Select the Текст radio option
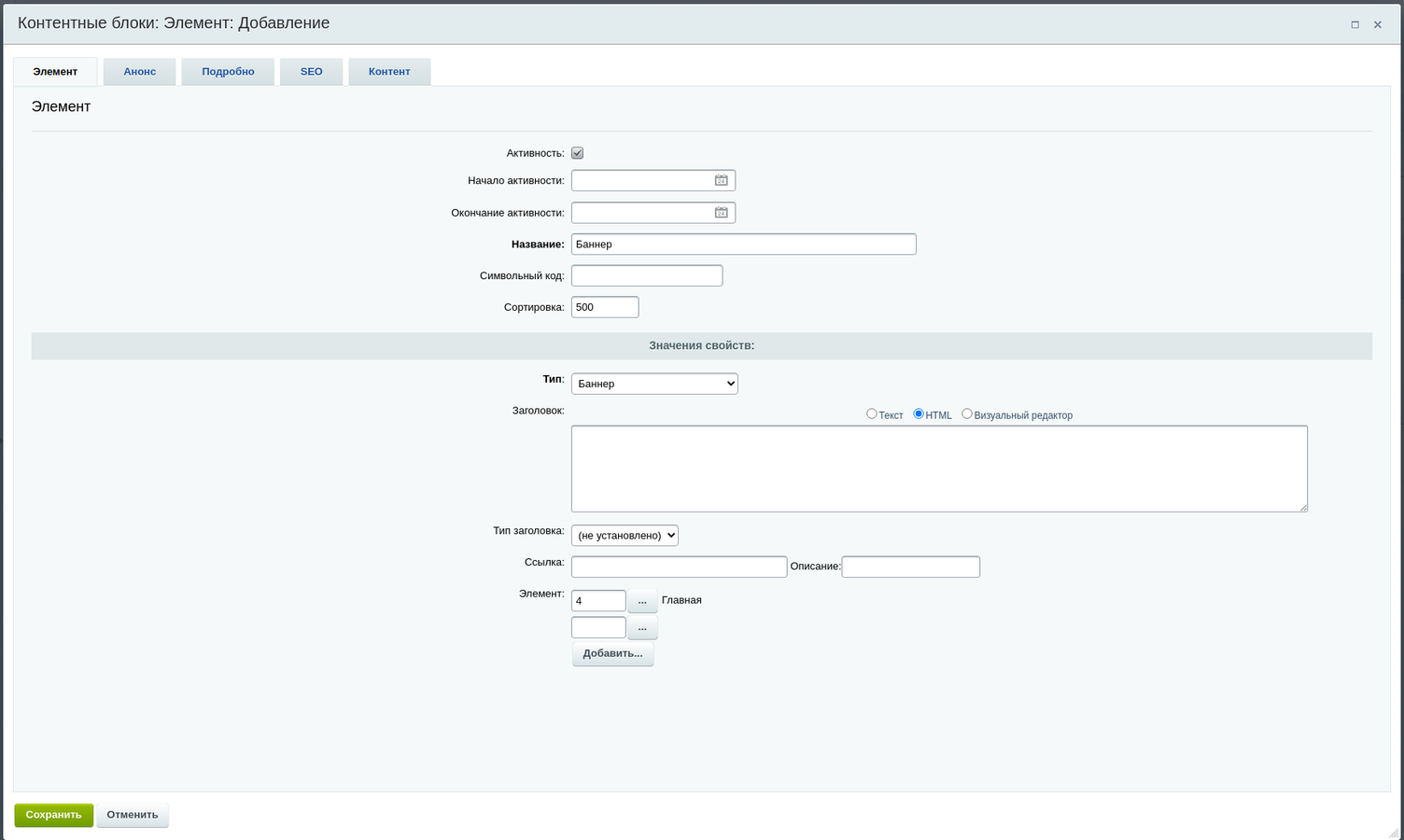 (872, 413)
